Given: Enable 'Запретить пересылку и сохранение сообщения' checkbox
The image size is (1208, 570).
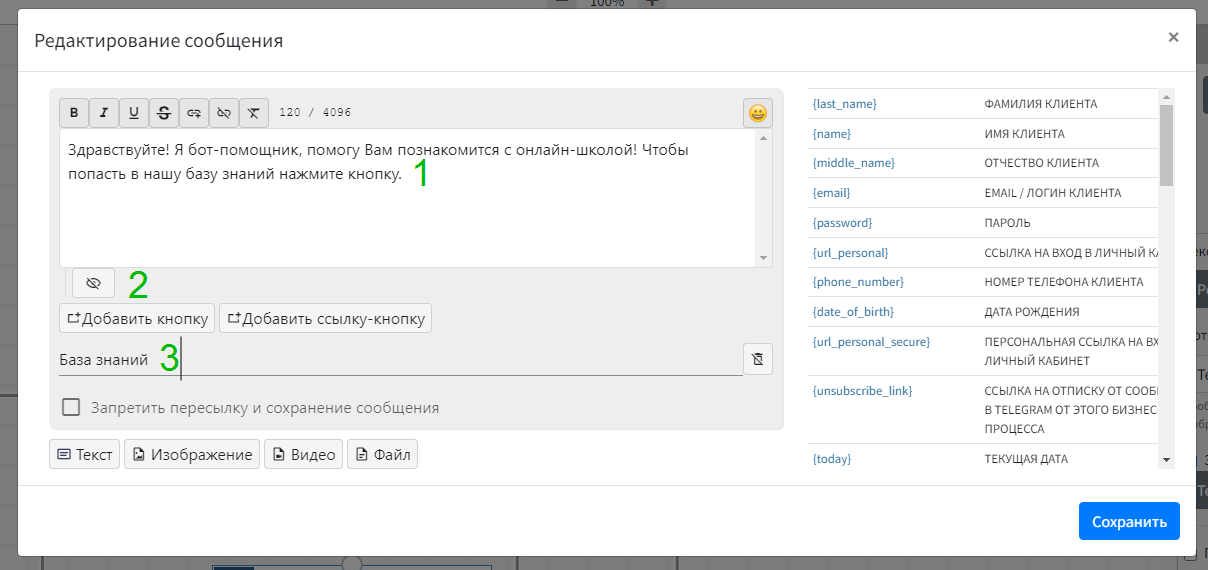Looking at the screenshot, I should [71, 407].
